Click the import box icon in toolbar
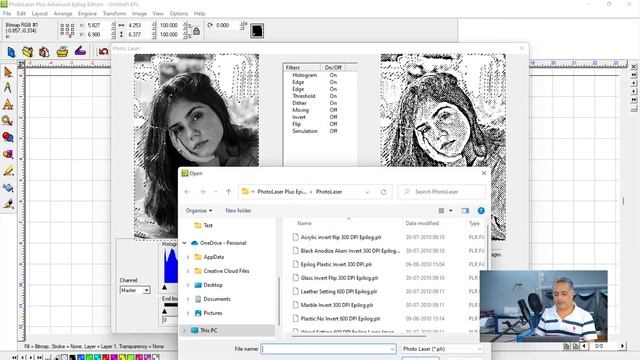The image size is (640, 360). (x=44, y=52)
